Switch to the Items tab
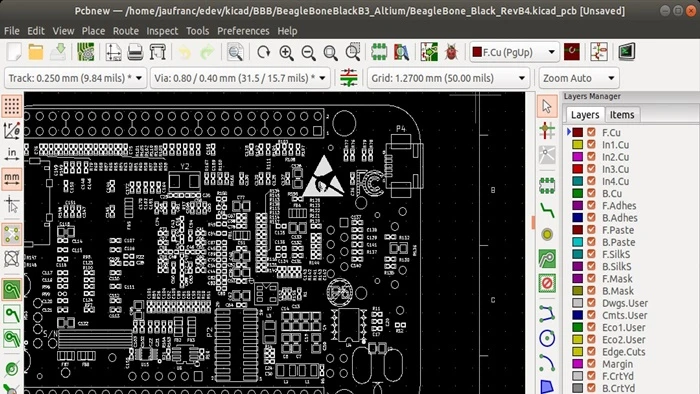700x394 pixels. tap(622, 115)
